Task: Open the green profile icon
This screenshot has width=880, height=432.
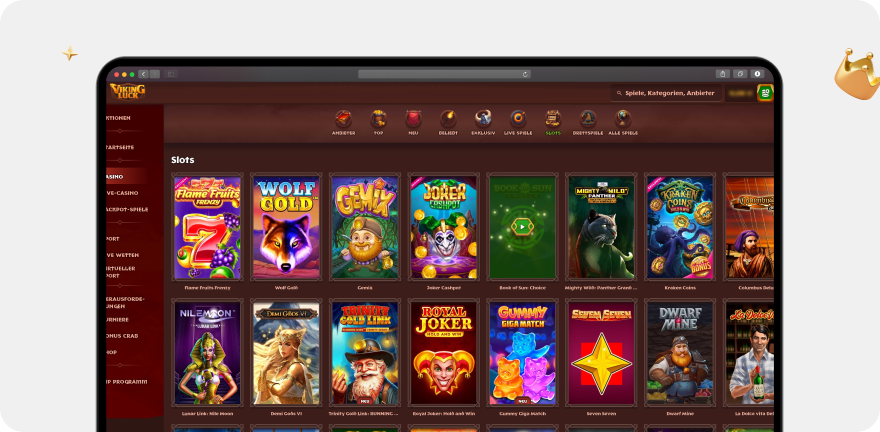Action: click(765, 93)
